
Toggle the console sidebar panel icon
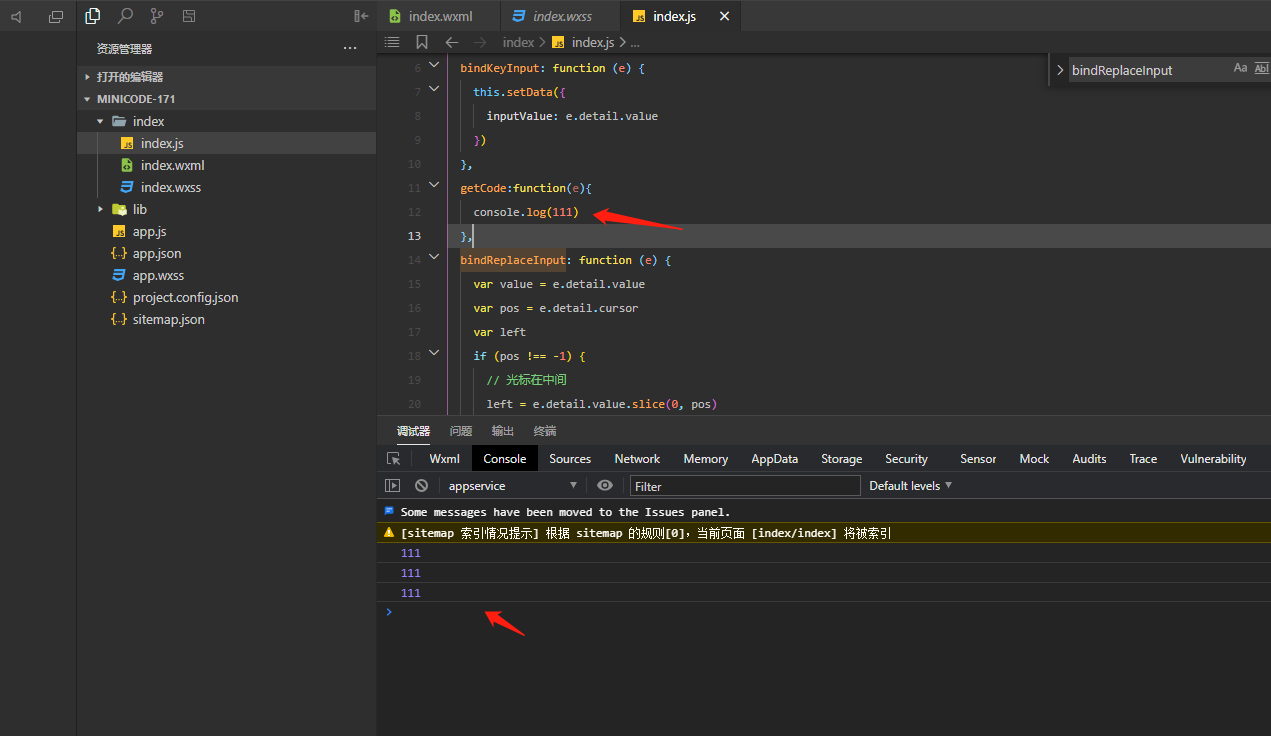click(x=393, y=485)
